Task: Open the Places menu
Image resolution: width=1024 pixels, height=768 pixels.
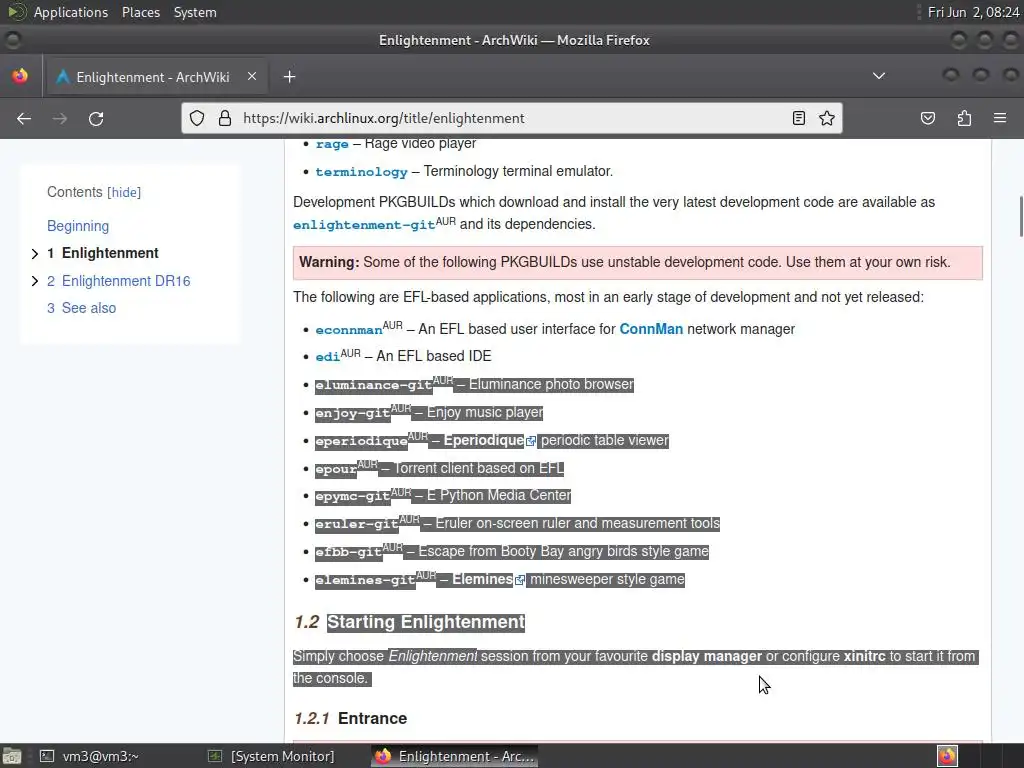Action: point(140,12)
